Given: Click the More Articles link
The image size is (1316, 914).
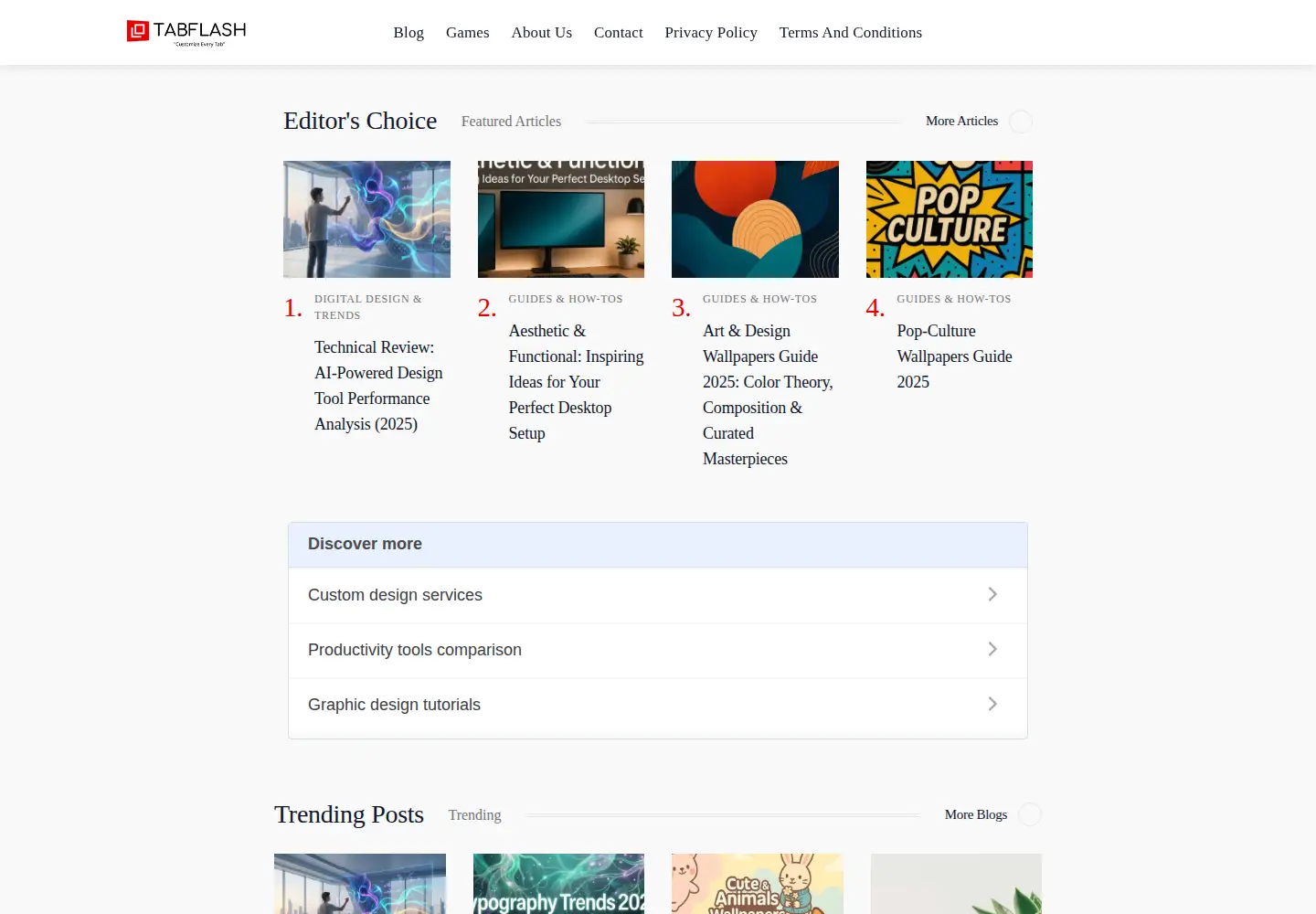Looking at the screenshot, I should [961, 121].
